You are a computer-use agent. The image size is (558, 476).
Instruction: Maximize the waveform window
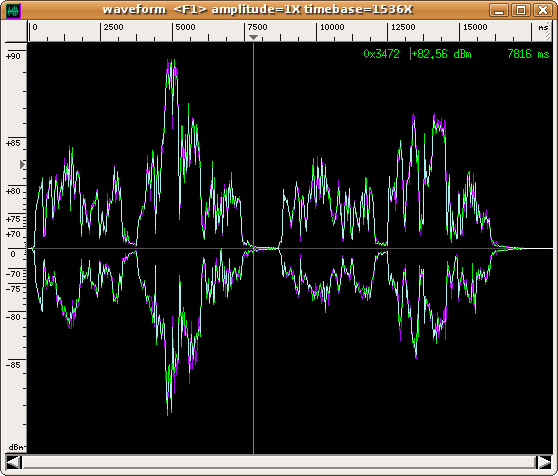coord(521,10)
